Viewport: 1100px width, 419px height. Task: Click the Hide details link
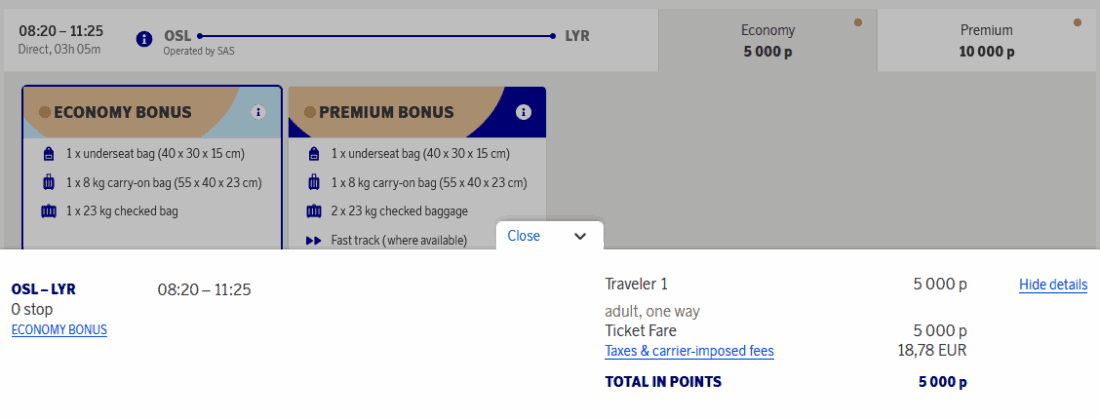[x=1052, y=285]
